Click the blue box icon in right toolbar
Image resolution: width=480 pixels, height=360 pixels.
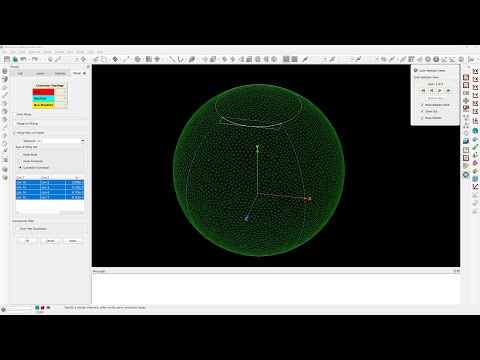(466, 141)
